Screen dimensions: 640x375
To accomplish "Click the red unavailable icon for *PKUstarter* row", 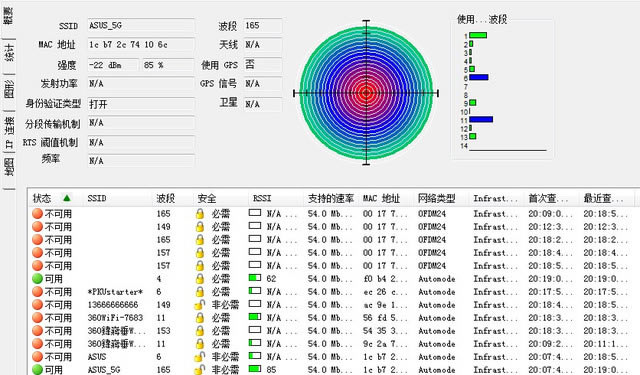I will 38,292.
